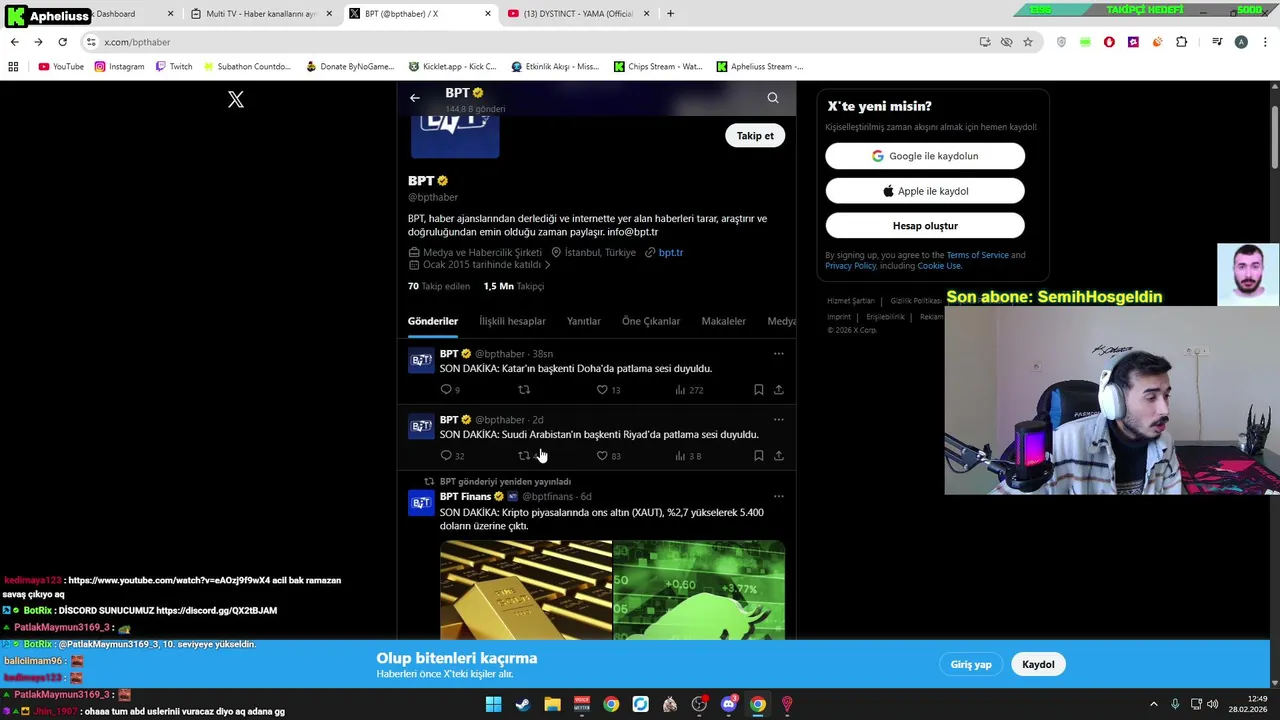The height and width of the screenshot is (720, 1280).
Task: Bookmark the Riyad explosion post
Action: [759, 456]
